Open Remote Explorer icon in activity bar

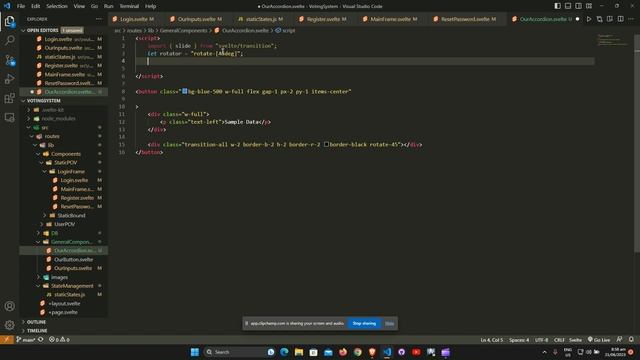click(x=9, y=118)
